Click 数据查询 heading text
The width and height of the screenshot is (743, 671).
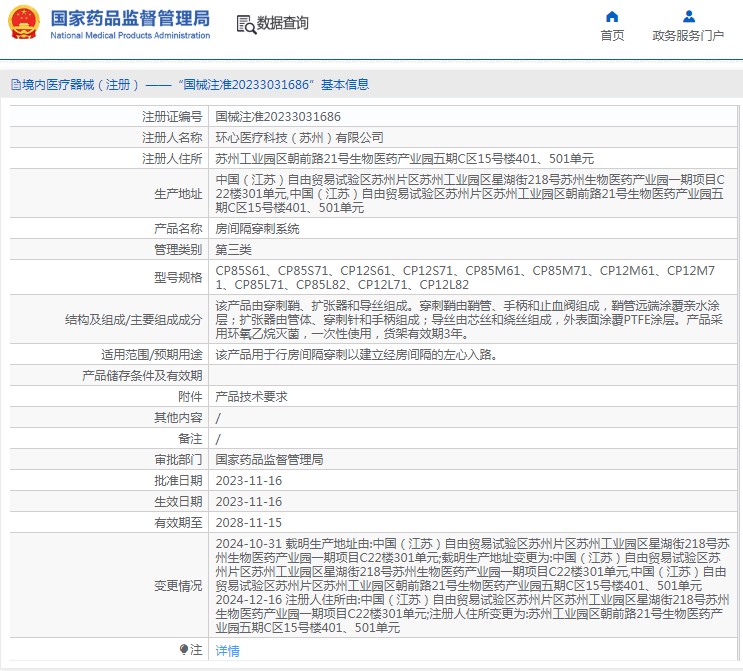(282, 23)
